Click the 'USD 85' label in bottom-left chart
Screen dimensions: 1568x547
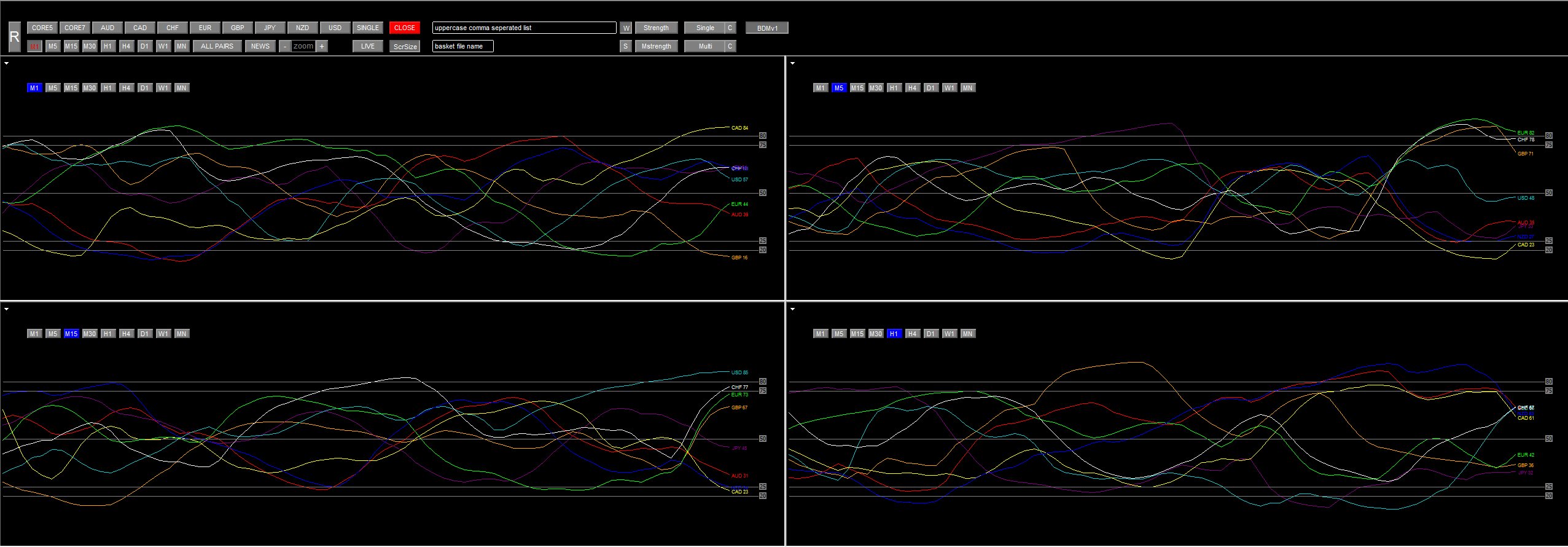click(x=739, y=372)
